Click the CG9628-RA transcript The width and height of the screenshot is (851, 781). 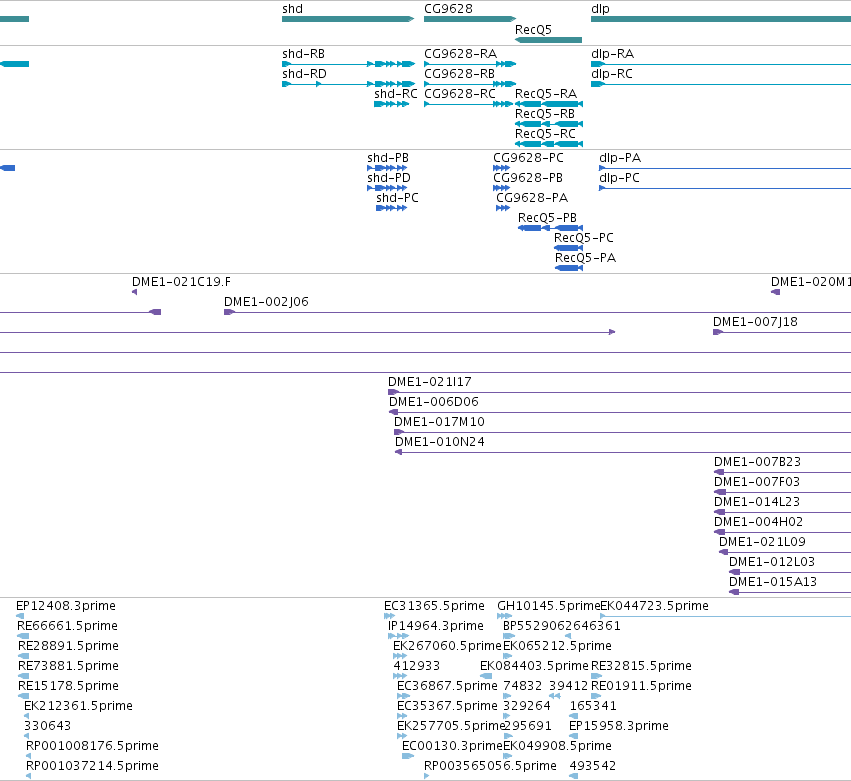470,64
